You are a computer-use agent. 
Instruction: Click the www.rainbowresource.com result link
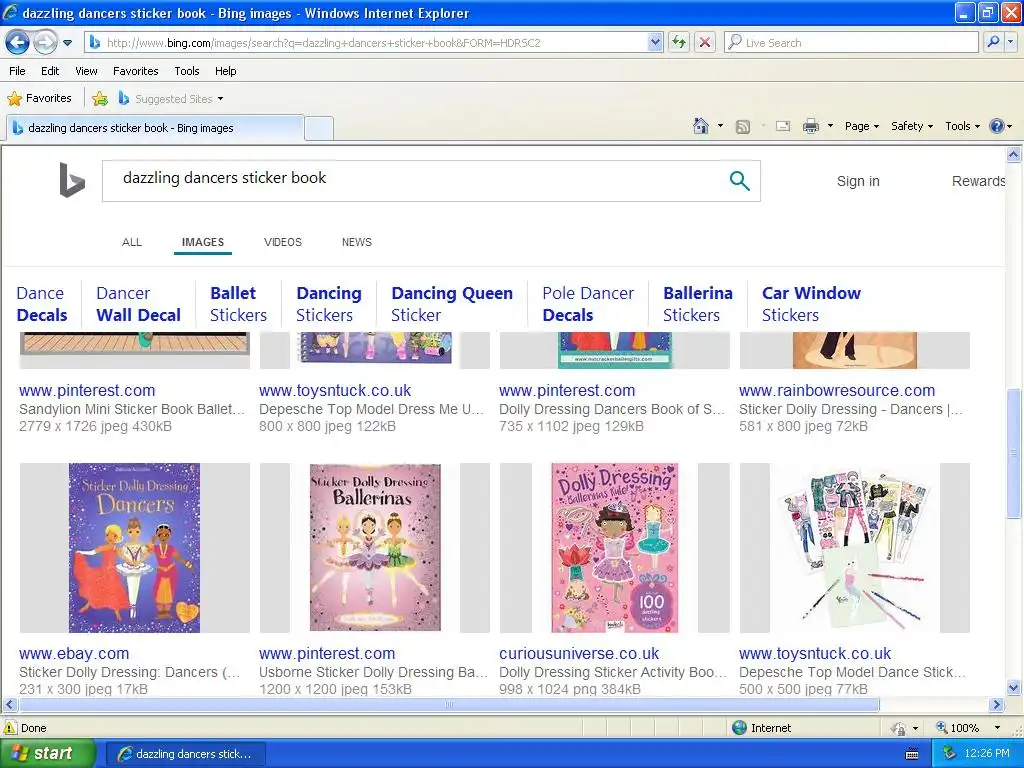837,391
